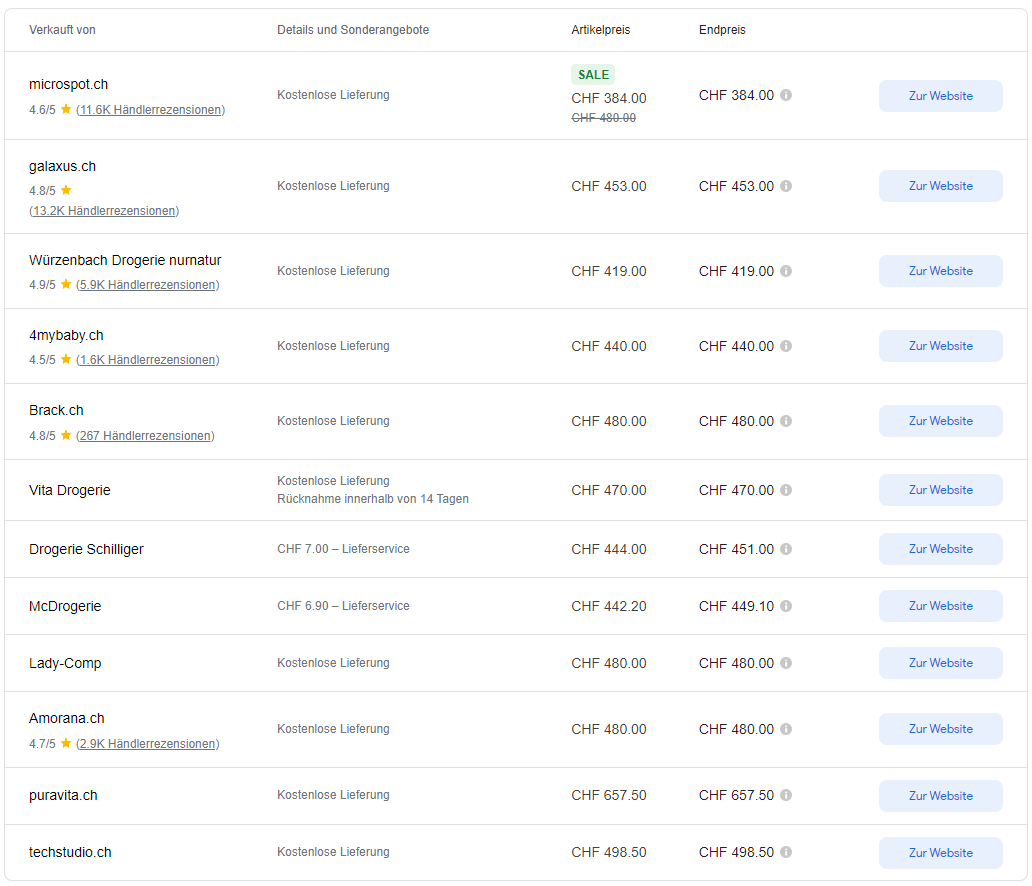Viewport: 1032px width, 886px height.
Task: Open 4mybaby.ch 1.6K Händlerrezensionen link
Action: [147, 360]
